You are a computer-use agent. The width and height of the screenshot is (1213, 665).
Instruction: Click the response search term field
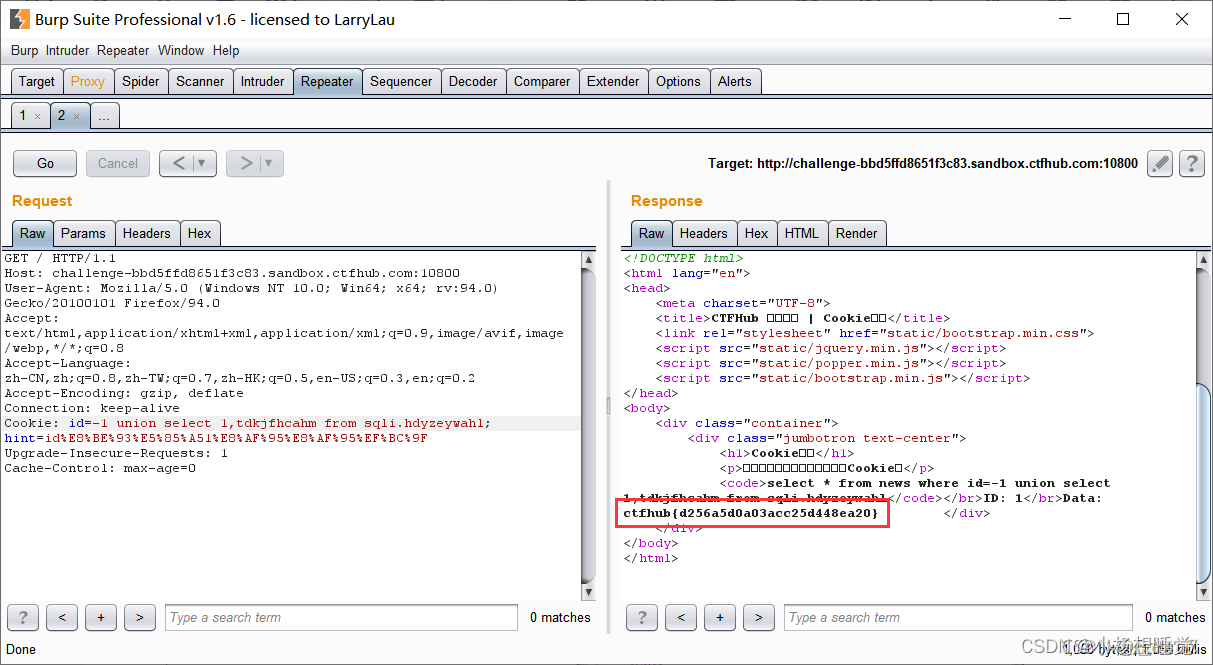point(958,617)
